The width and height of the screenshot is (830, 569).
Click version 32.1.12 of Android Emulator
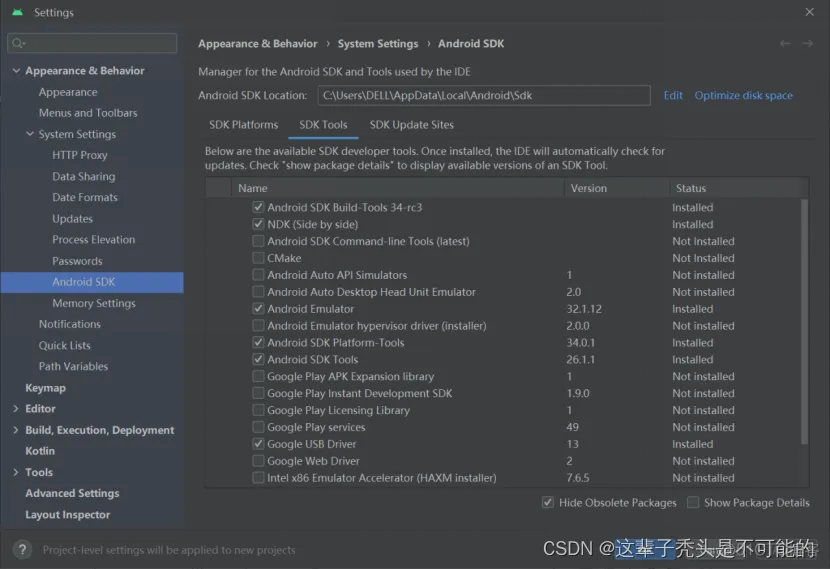click(x=584, y=309)
